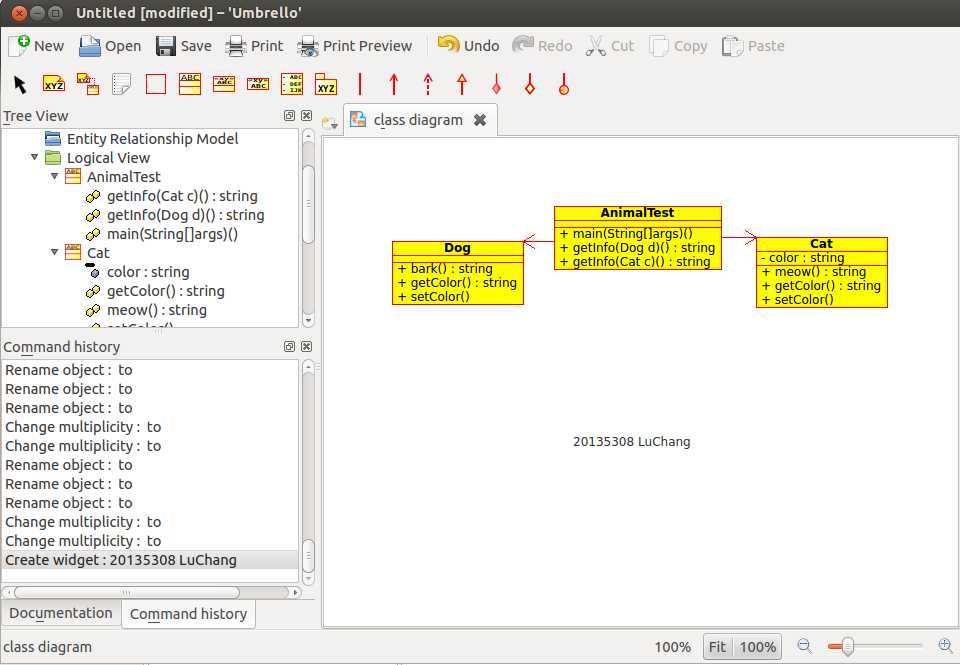Select getInfo(Dog d)() in the tree
Image resolution: width=960 pixels, height=665 pixels.
[186, 215]
